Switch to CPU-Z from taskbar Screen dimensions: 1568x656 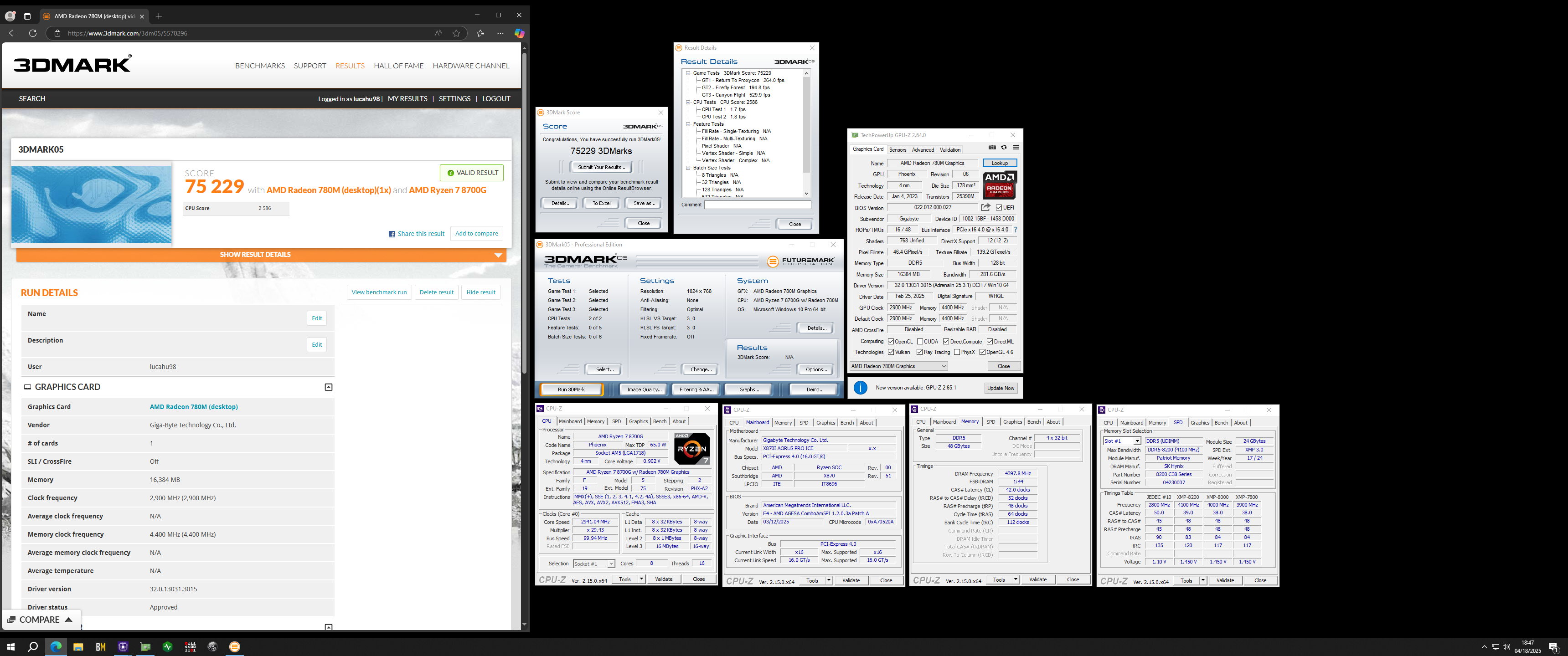(123, 647)
